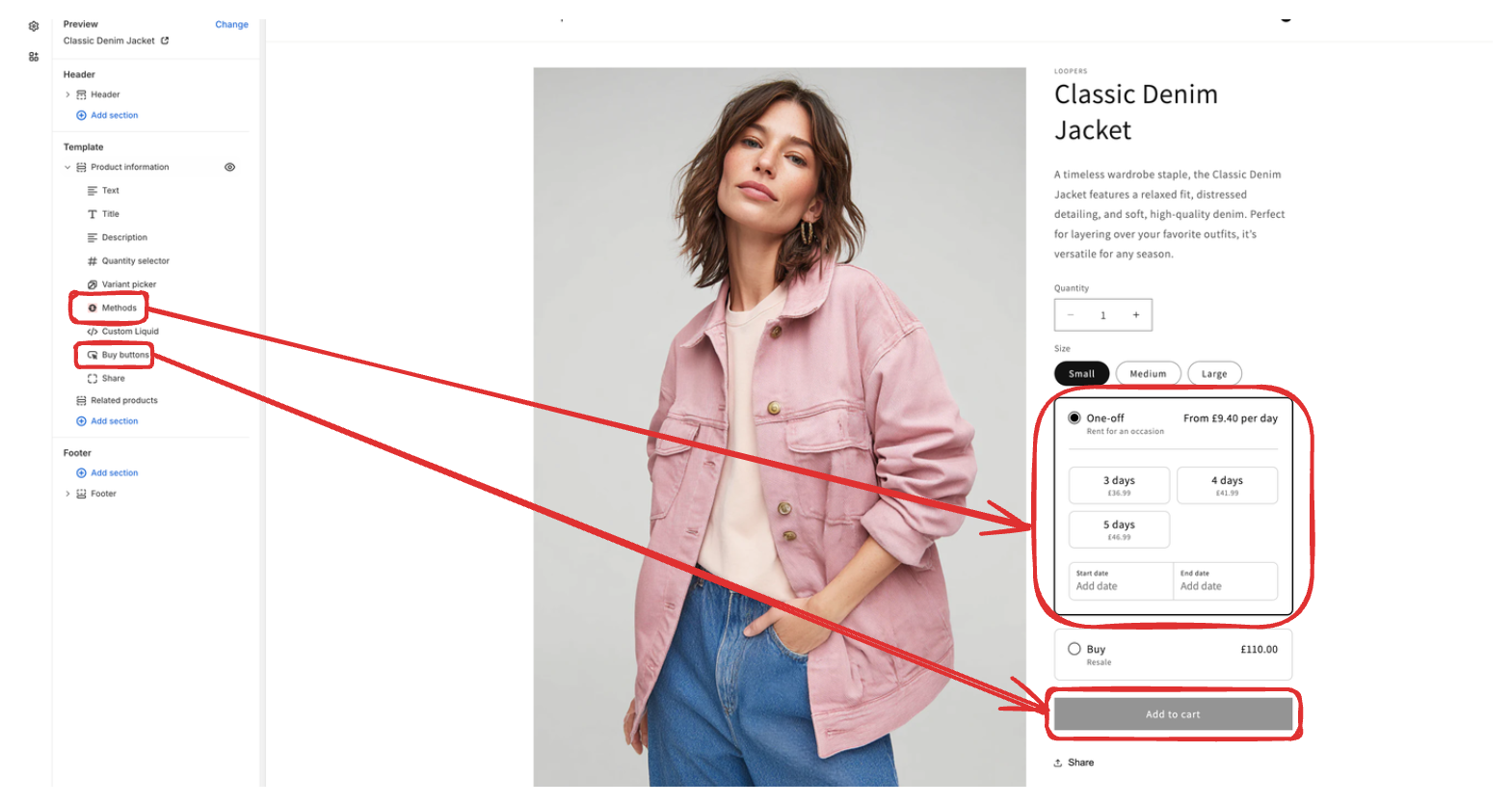Select the Custom Liquid block
The image size is (1512, 806).
122,332
